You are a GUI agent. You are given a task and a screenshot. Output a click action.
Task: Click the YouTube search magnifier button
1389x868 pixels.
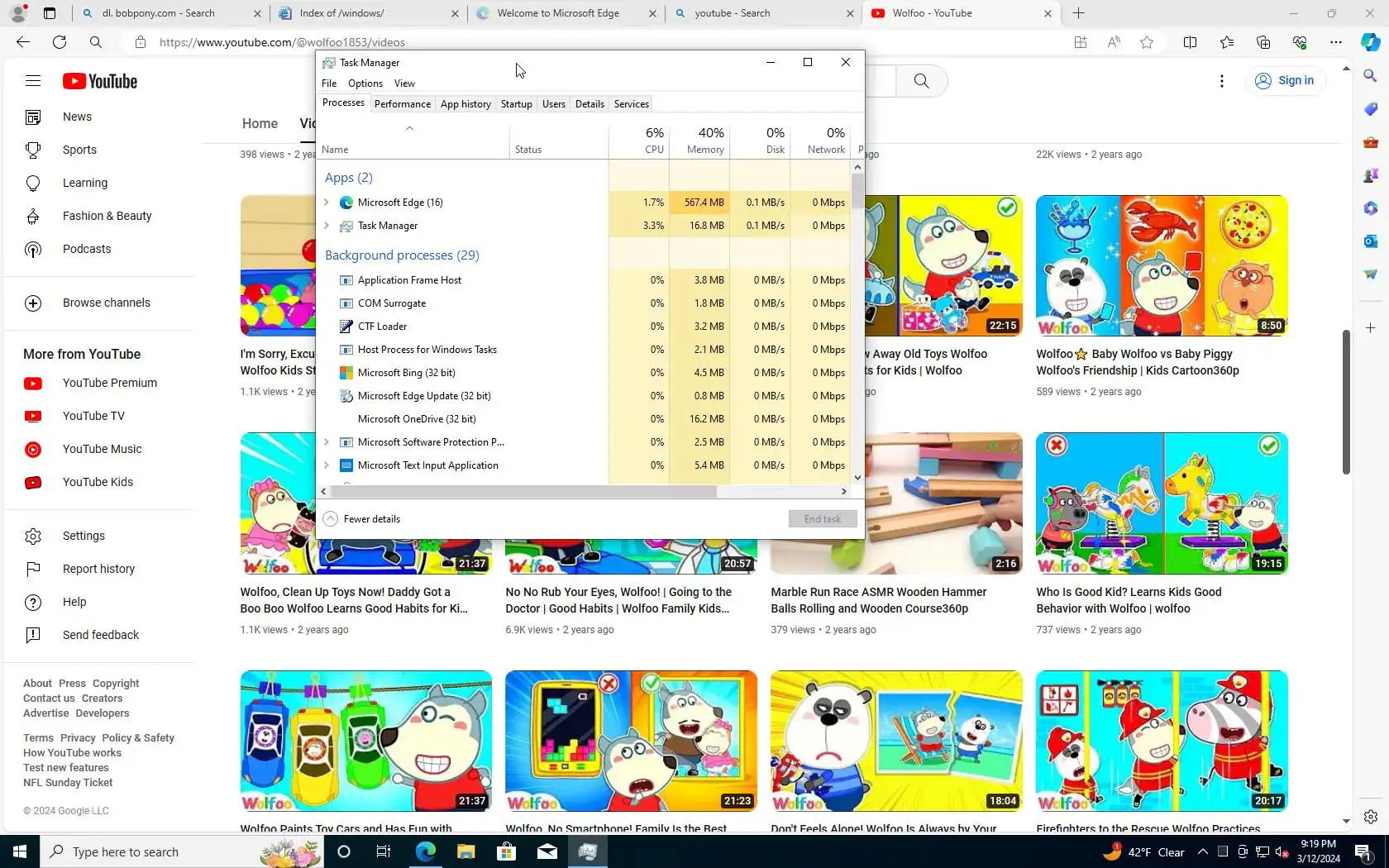point(921,81)
